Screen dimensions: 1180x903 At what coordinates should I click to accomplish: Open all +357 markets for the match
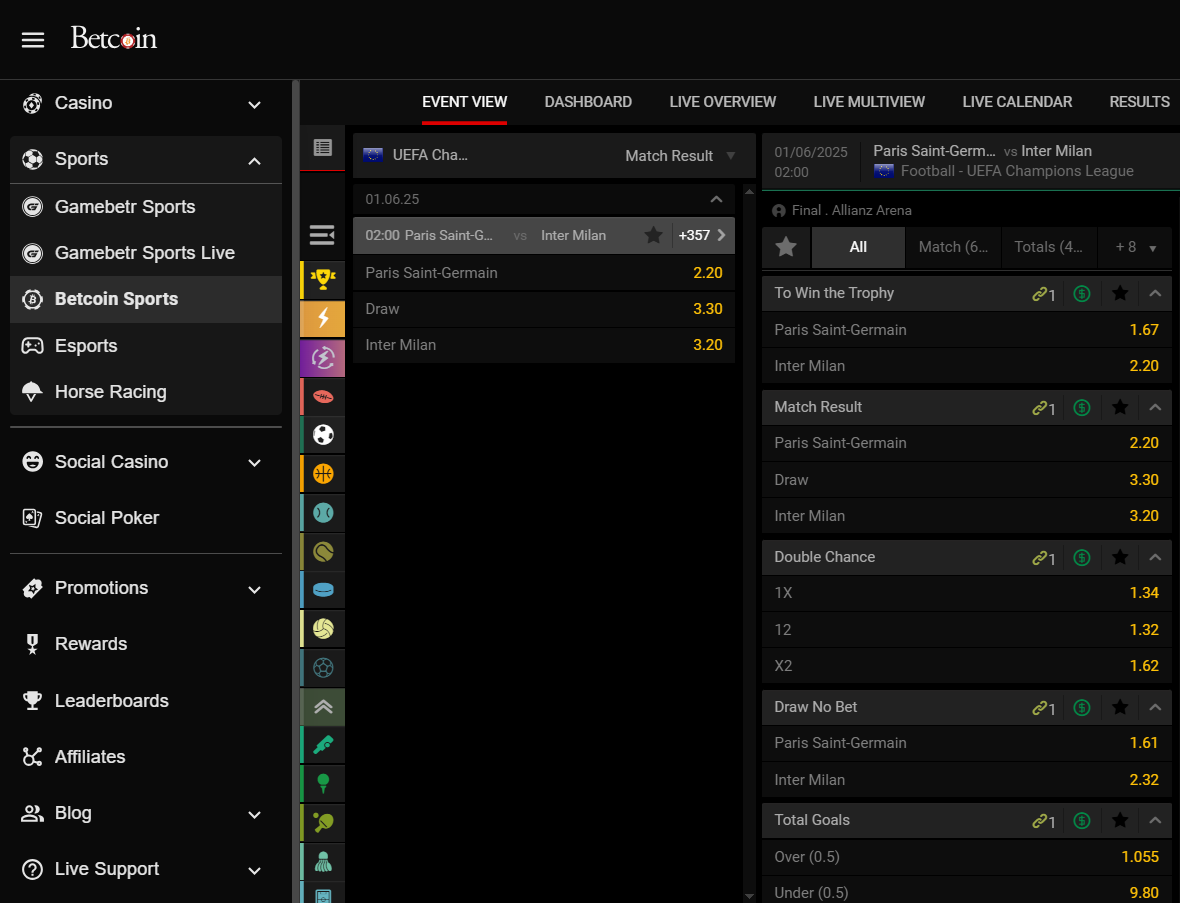coord(702,236)
